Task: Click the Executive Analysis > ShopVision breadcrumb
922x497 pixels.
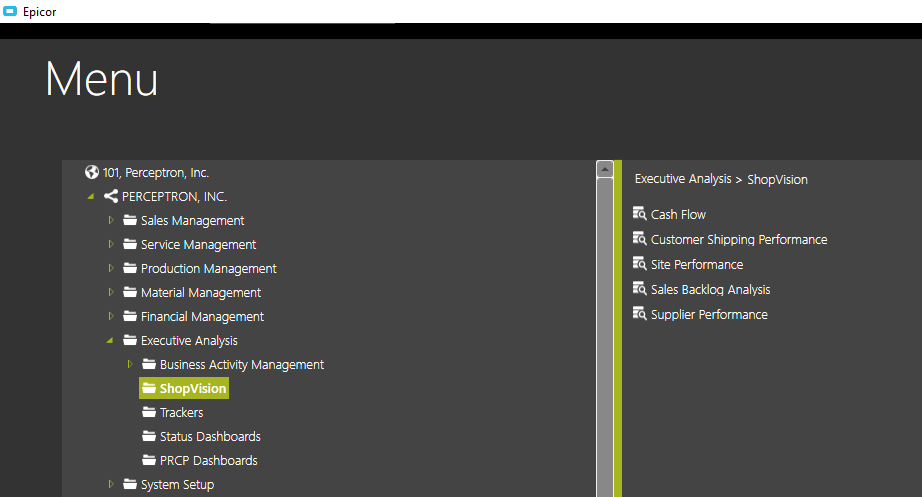Action: coord(721,179)
